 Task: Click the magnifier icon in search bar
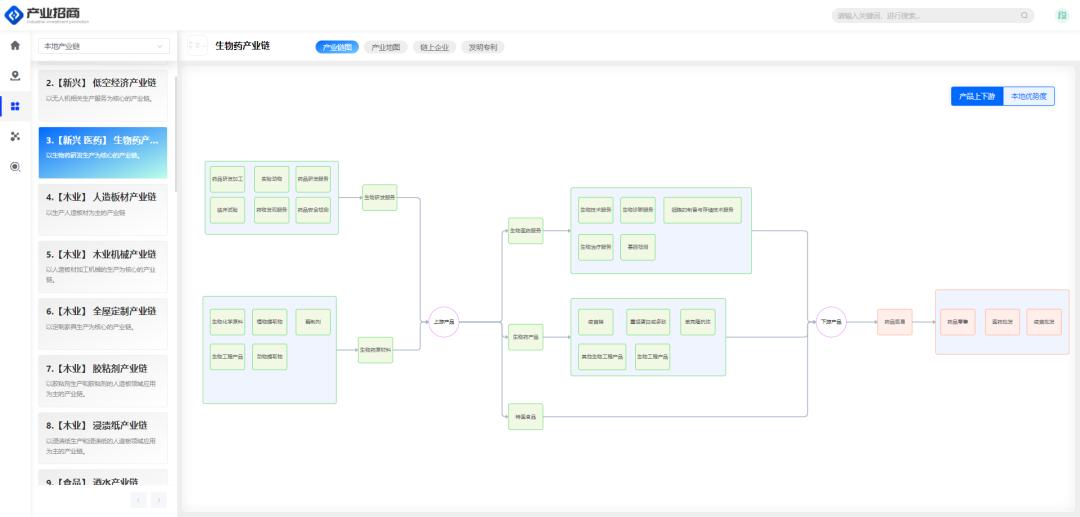pos(1024,15)
